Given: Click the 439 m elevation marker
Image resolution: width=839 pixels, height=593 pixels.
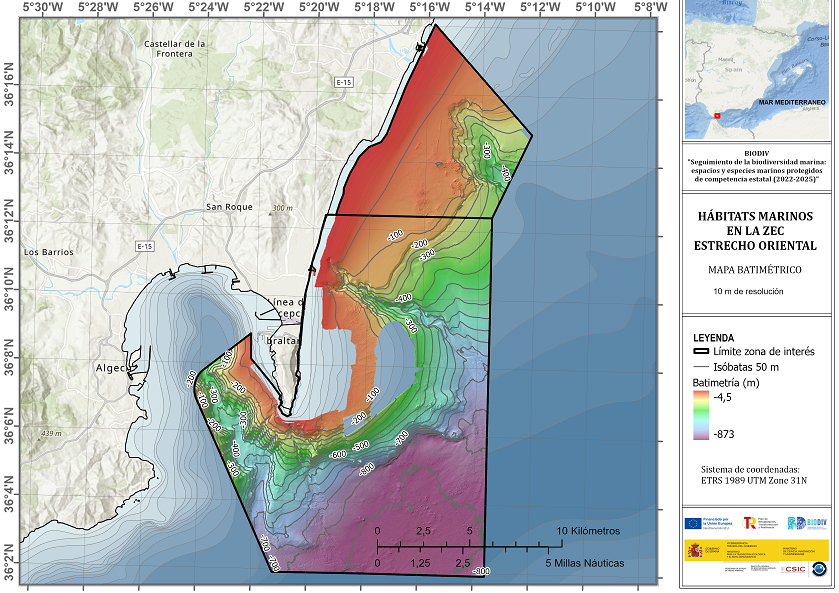Looking at the screenshot, I should [x=51, y=434].
